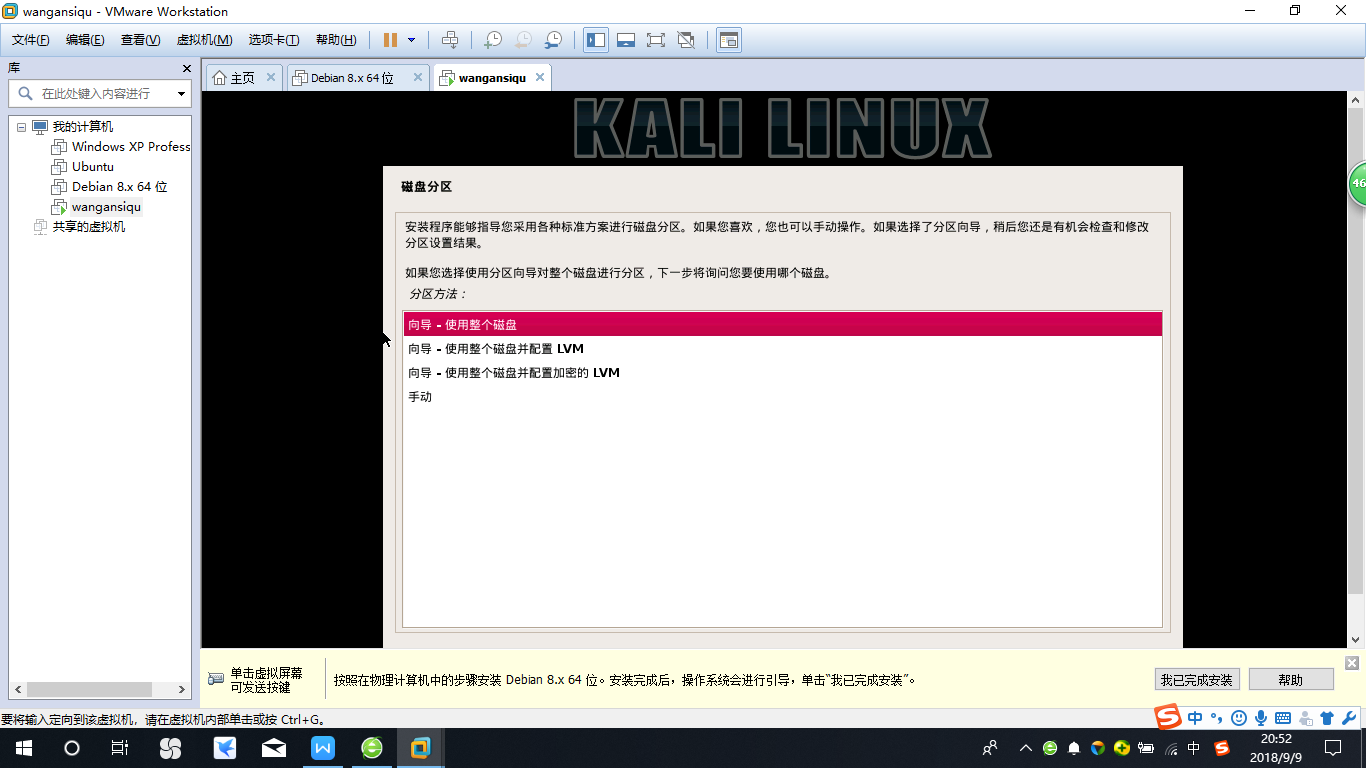This screenshot has width=1366, height=768.
Task: Open the 虚拟机(M) menu
Action: [x=204, y=40]
